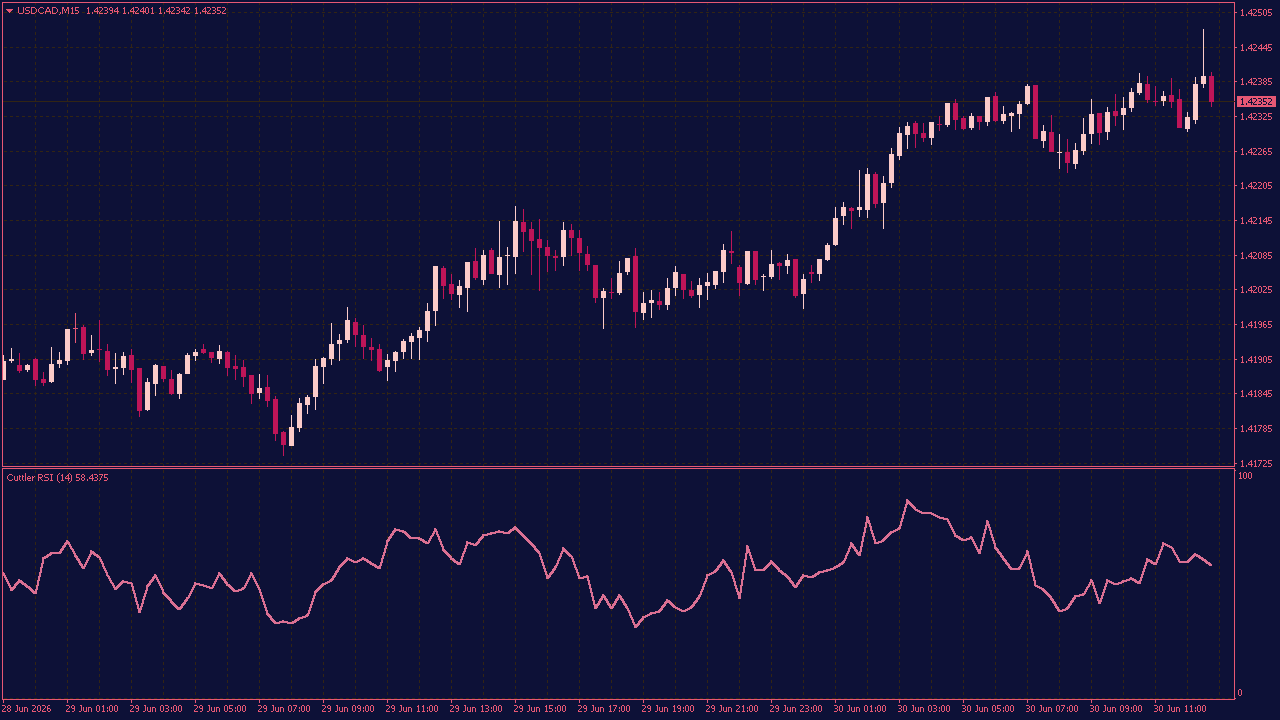Click the 1.42025 price axis label
This screenshot has height=720, width=1280.
[x=1256, y=290]
